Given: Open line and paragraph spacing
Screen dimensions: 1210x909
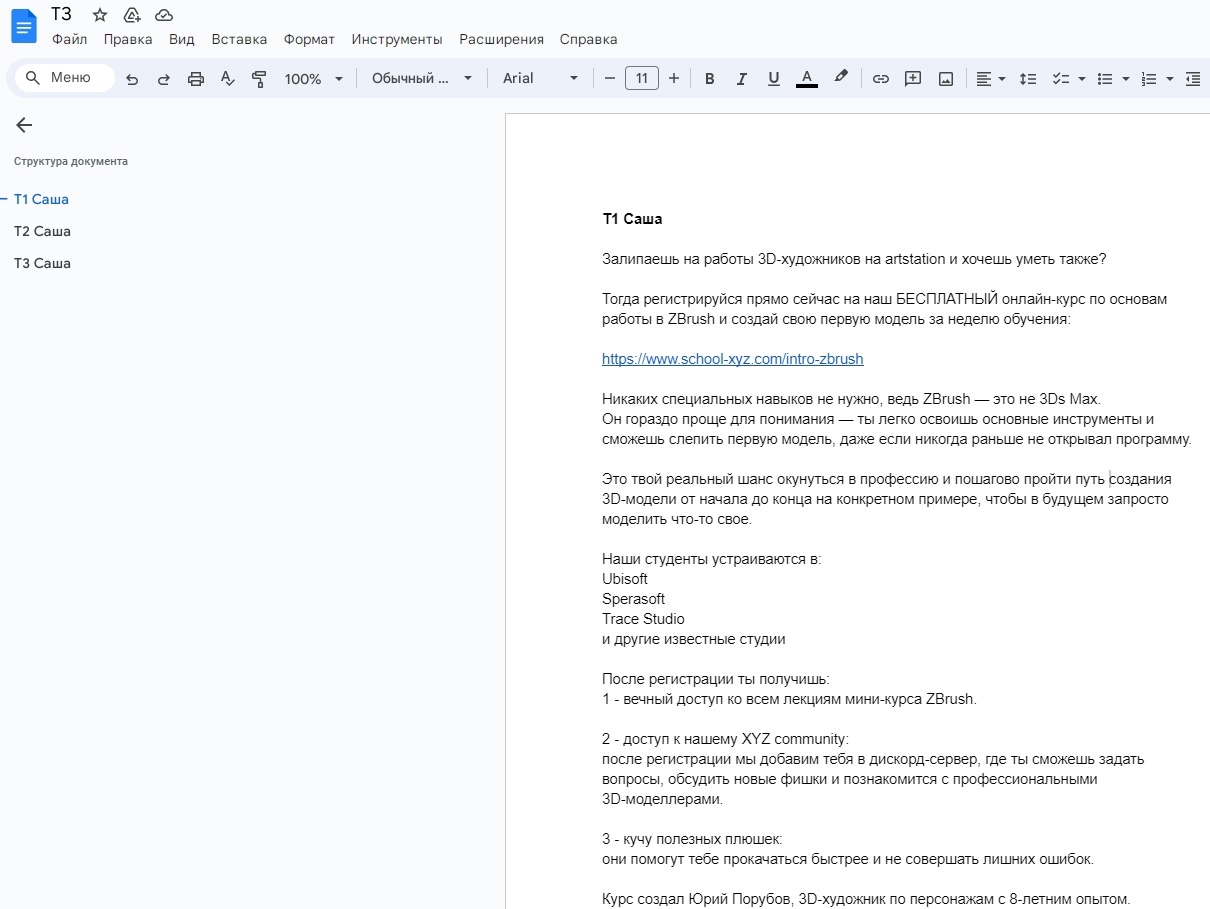Looking at the screenshot, I should (1028, 79).
